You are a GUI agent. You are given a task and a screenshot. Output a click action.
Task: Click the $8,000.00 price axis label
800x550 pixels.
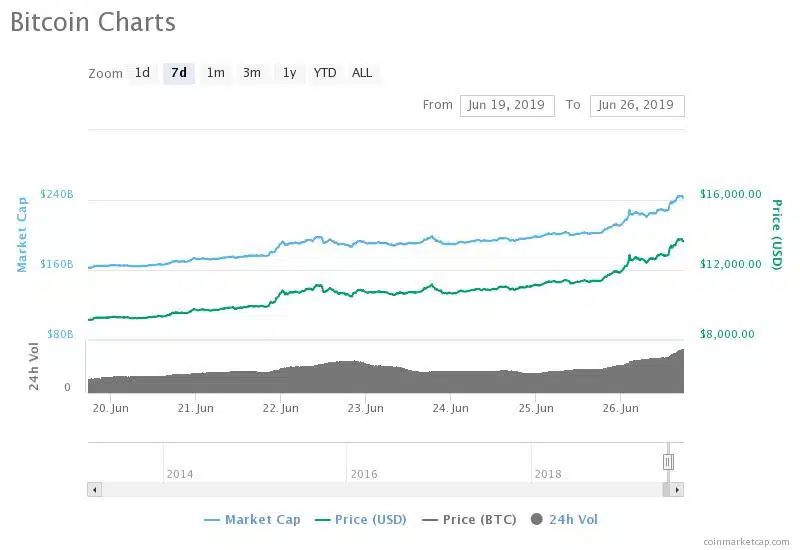[727, 334]
